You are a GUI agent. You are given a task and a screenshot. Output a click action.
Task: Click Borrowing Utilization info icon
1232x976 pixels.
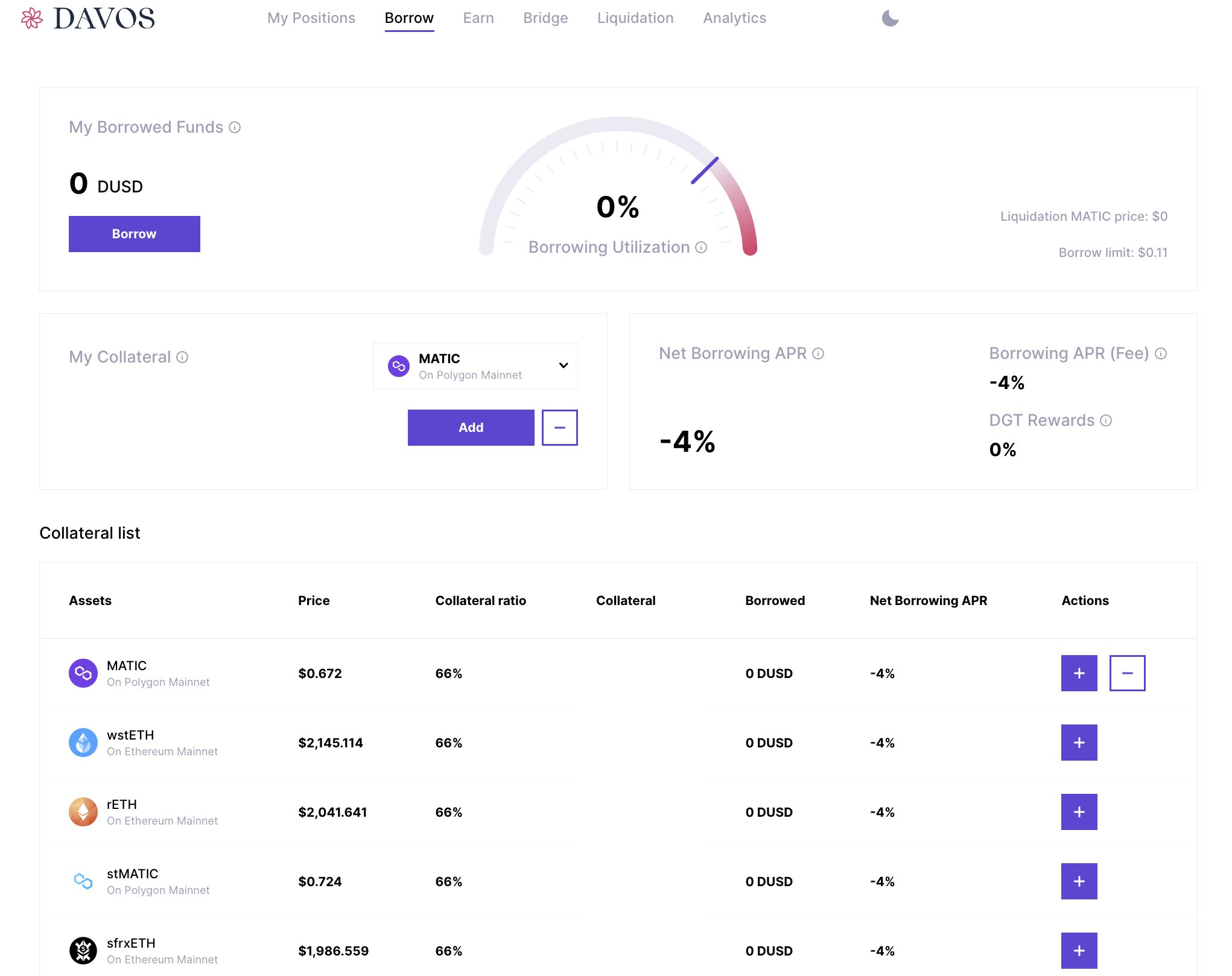coord(701,247)
